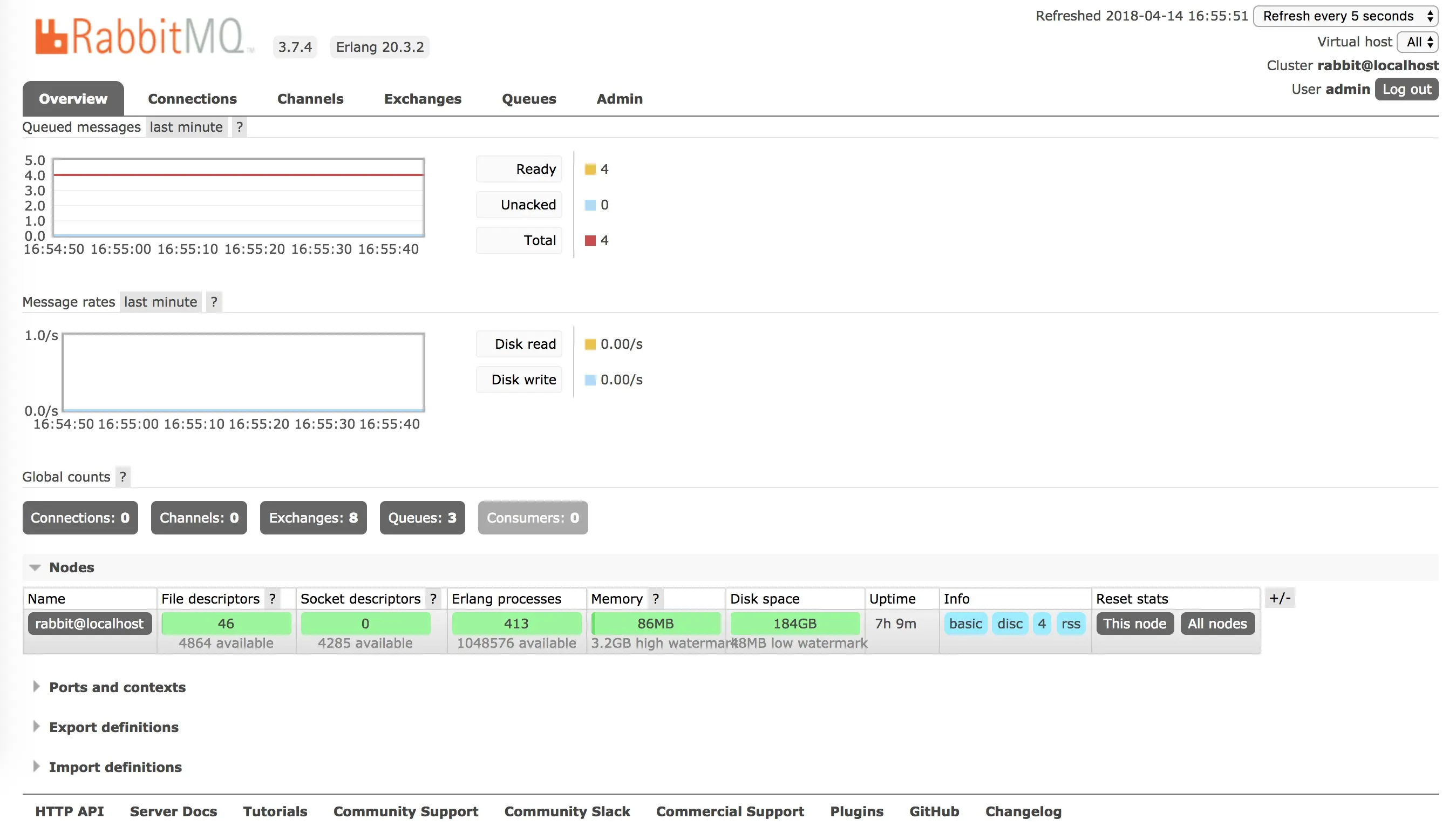Reset stats for This node
1456x826 pixels.
pos(1134,624)
